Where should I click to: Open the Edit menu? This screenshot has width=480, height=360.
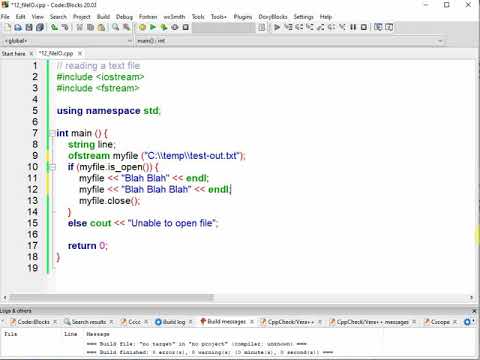20,17
